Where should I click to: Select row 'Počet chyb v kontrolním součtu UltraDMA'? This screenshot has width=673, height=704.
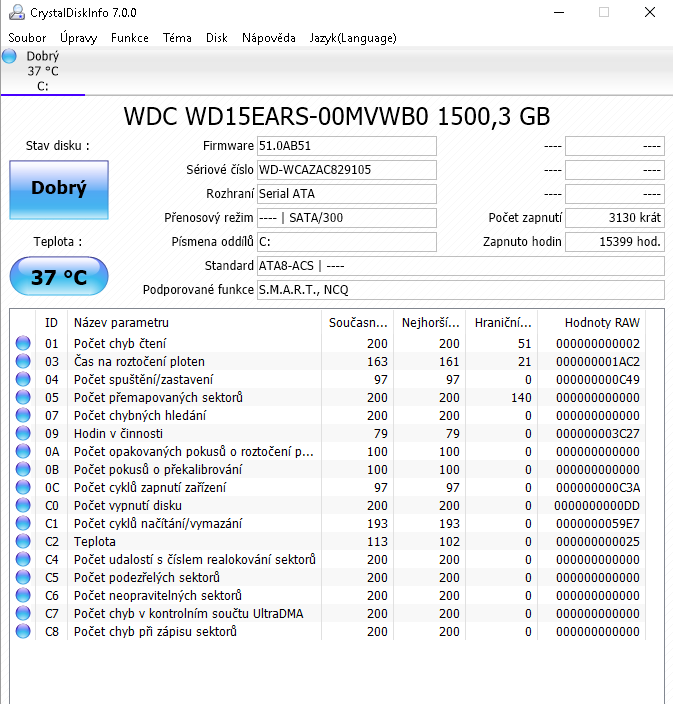tap(328, 613)
